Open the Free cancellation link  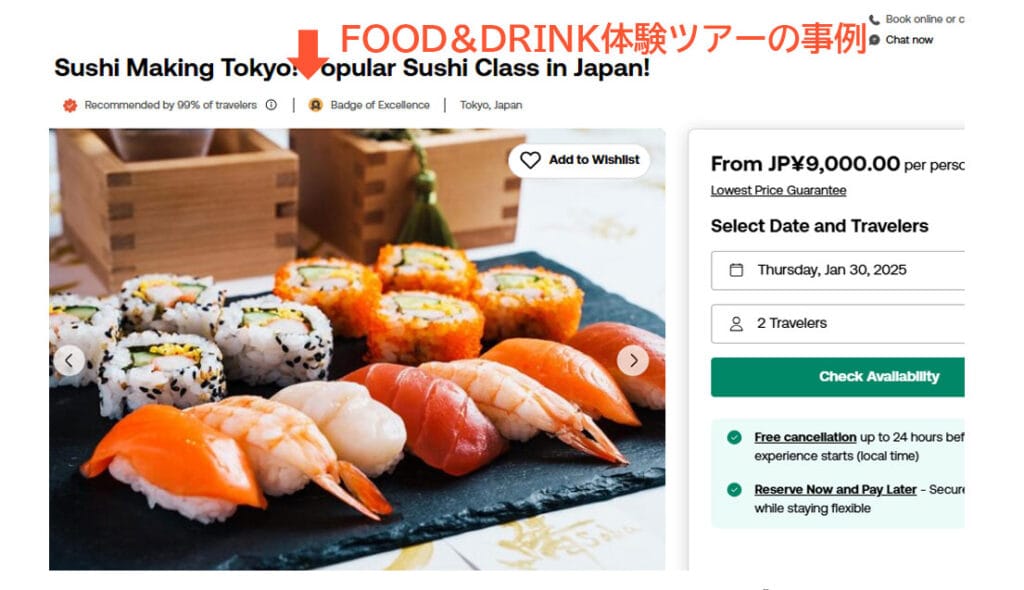(805, 437)
